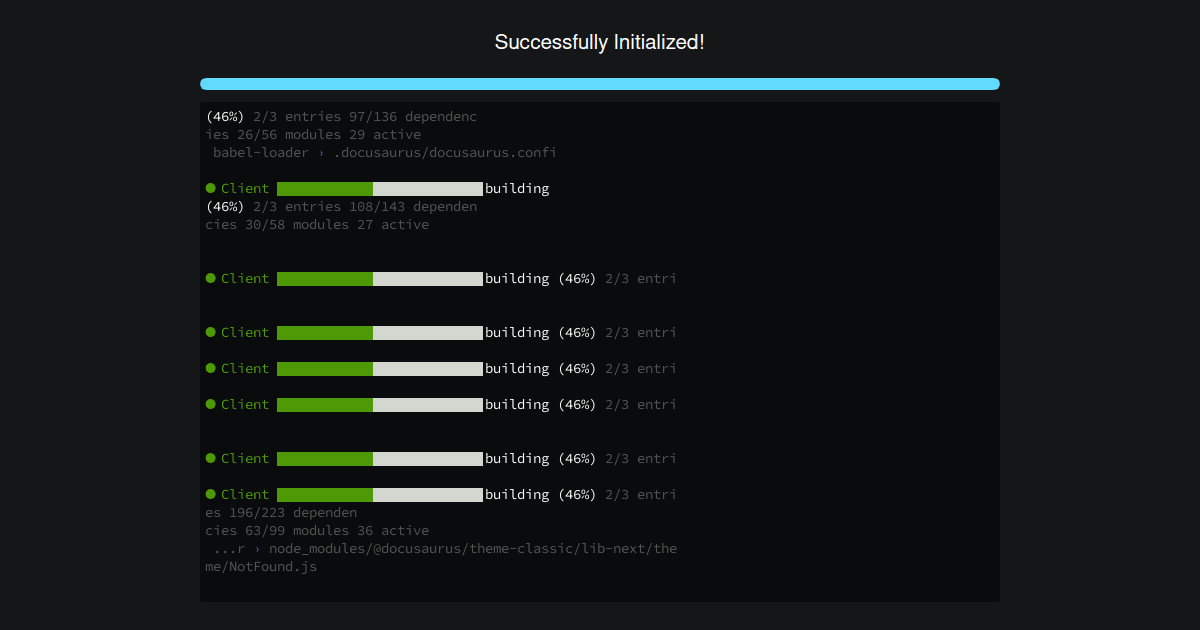Screen dimensions: 1200x630
Task: Click green filled part of last Client progress bar
Action: point(325,495)
